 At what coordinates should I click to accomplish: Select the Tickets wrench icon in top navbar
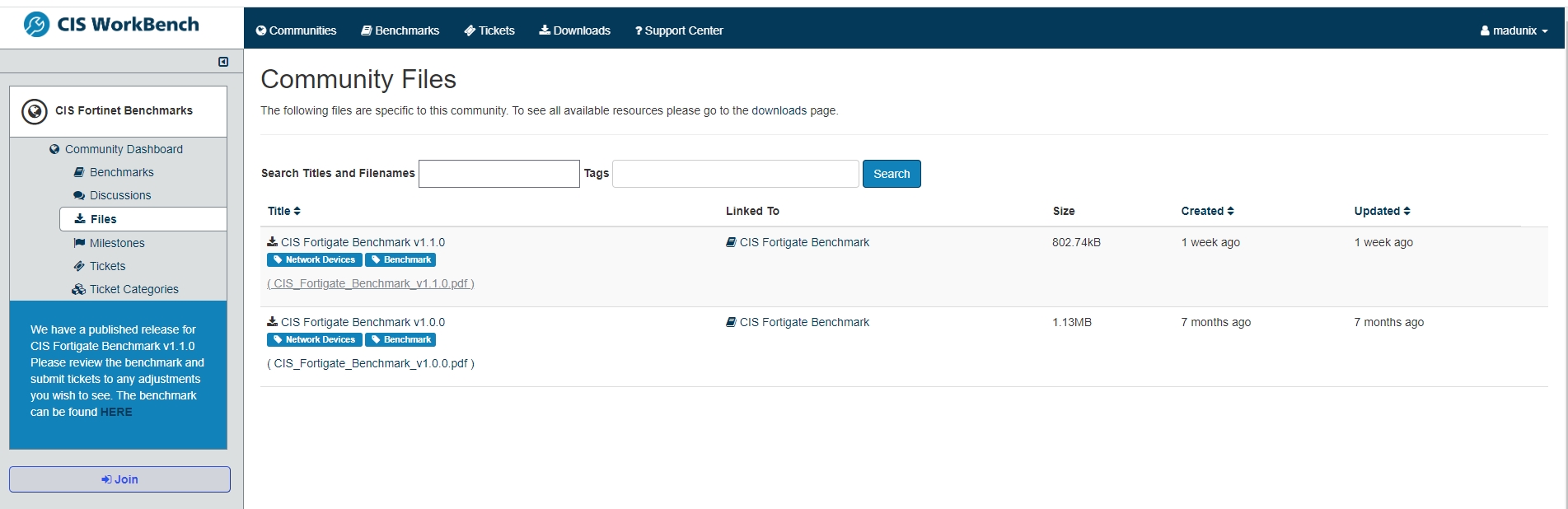tap(470, 30)
